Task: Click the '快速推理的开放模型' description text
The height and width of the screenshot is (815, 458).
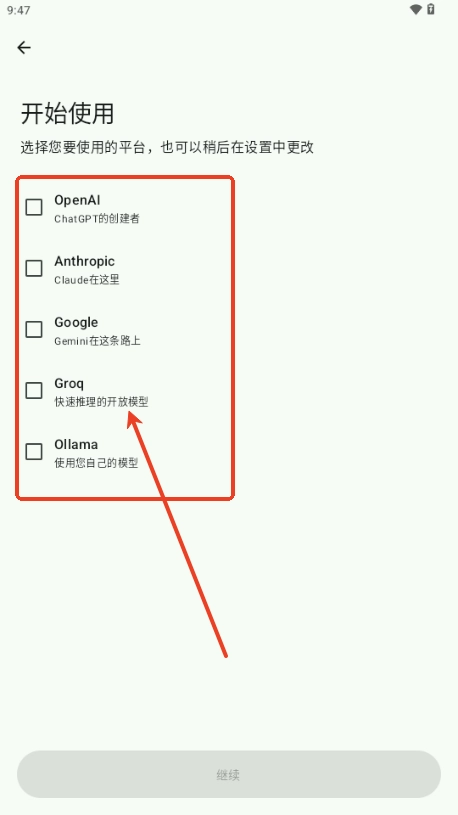Action: click(x=101, y=402)
